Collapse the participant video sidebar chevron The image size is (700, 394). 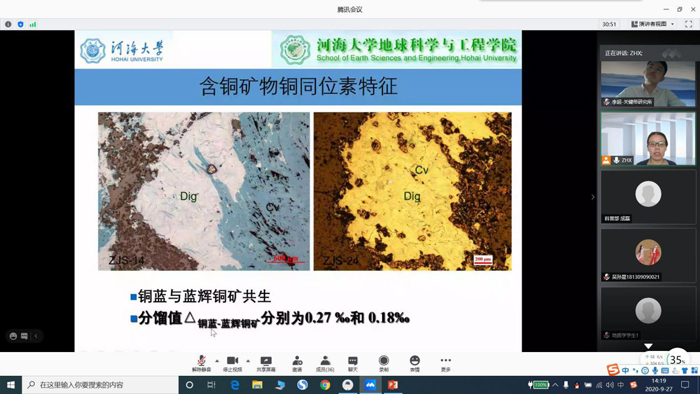(x=593, y=197)
